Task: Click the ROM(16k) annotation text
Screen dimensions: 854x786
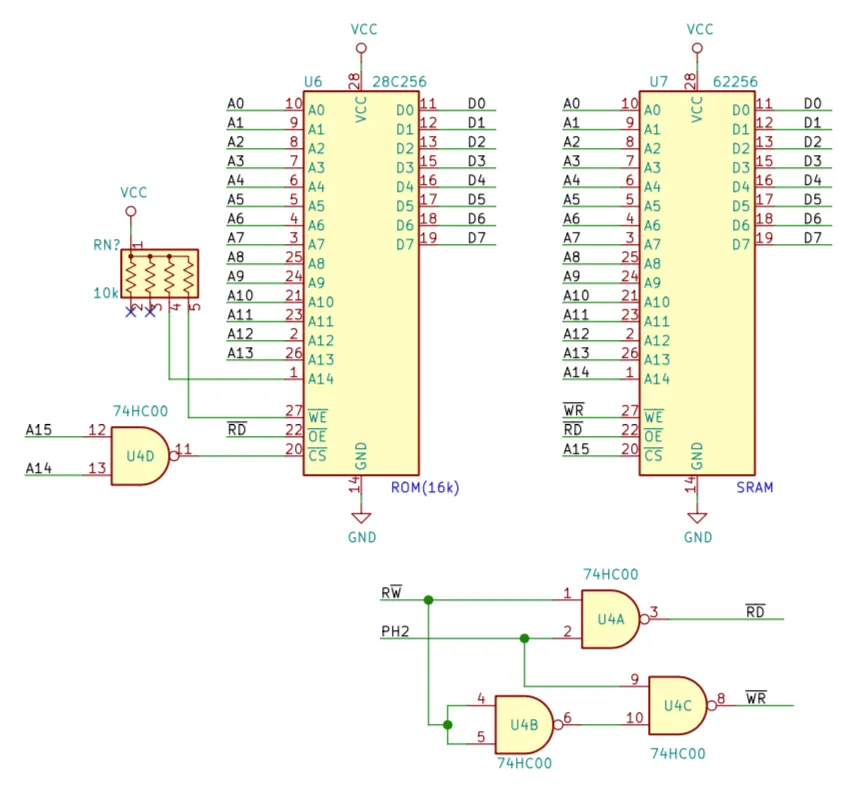Action: 425,487
